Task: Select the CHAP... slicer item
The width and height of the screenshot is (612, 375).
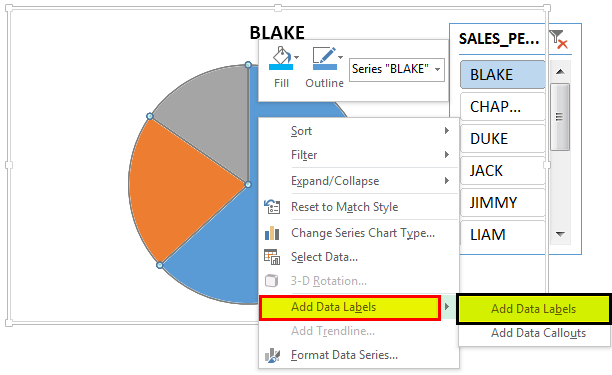Action: tap(503, 107)
